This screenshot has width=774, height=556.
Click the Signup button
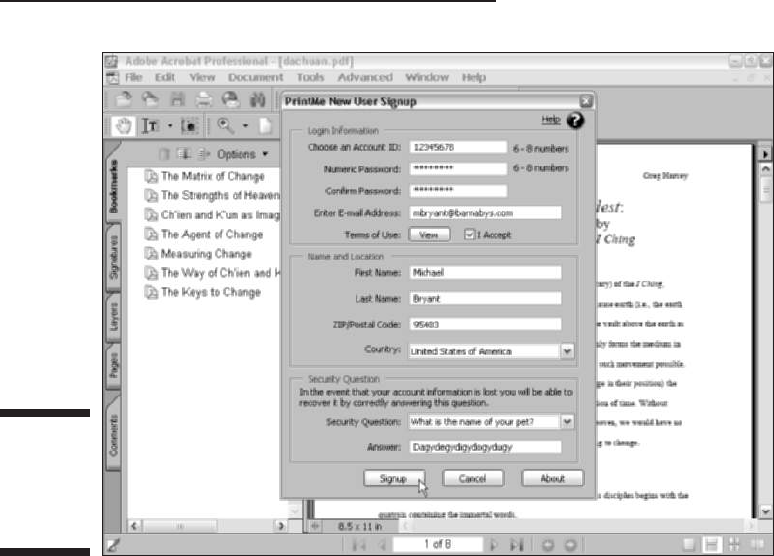393,478
